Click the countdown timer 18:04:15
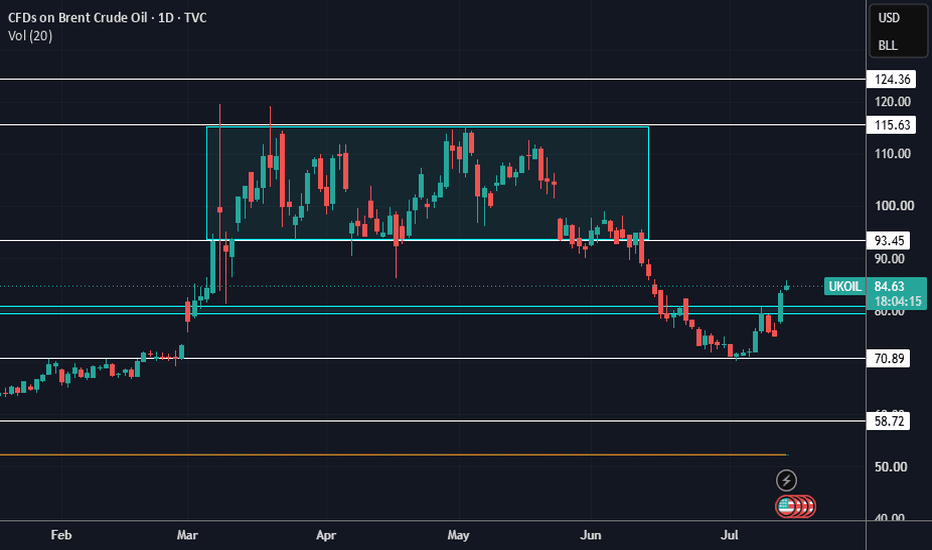932x550 pixels. [x=898, y=301]
